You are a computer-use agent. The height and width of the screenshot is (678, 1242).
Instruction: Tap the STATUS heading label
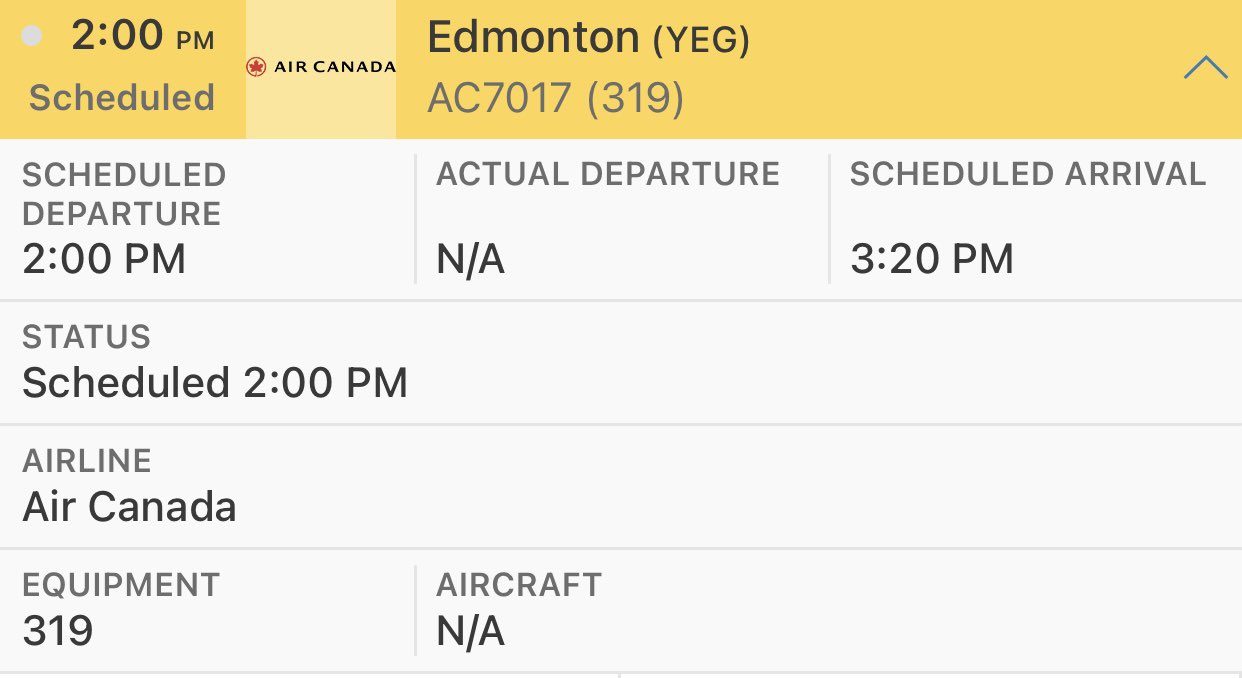coord(86,337)
